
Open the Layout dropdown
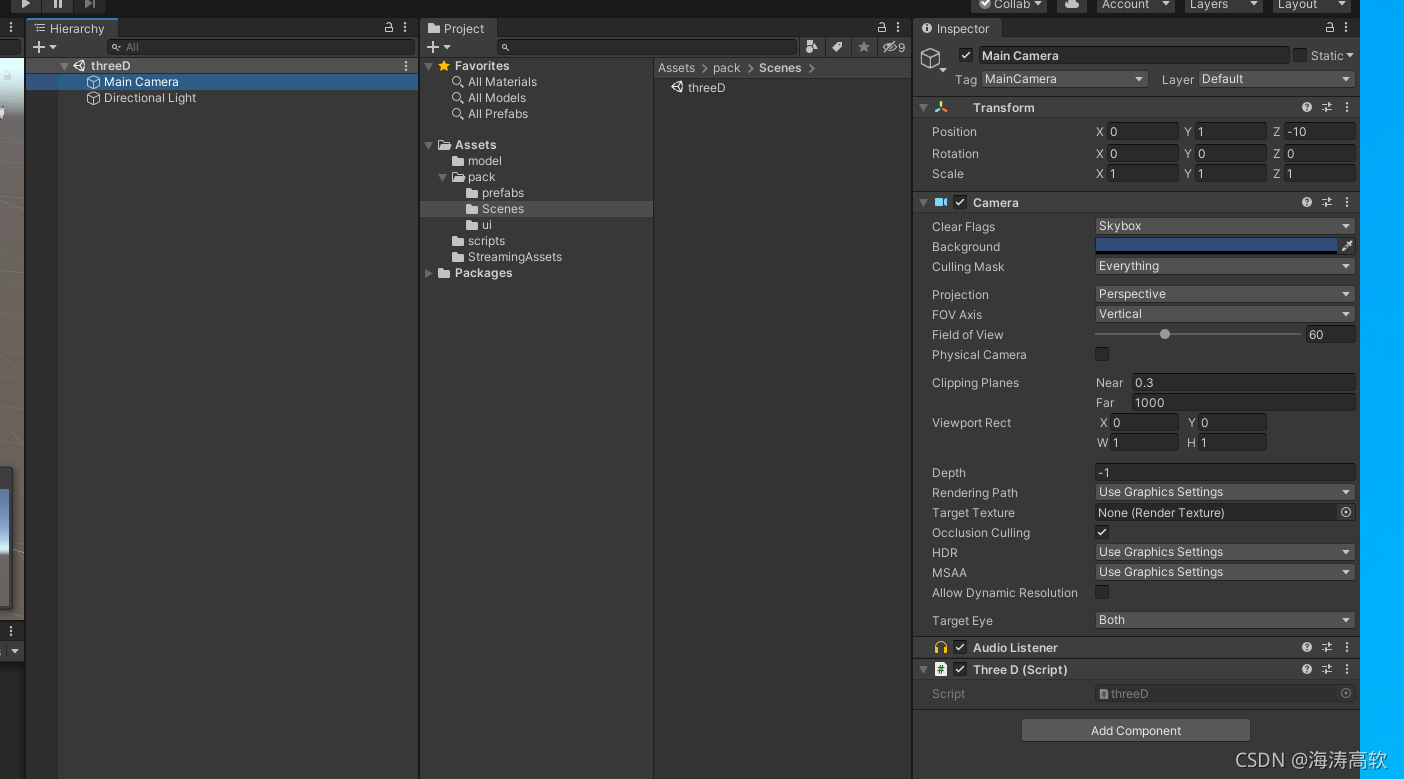(x=1312, y=5)
